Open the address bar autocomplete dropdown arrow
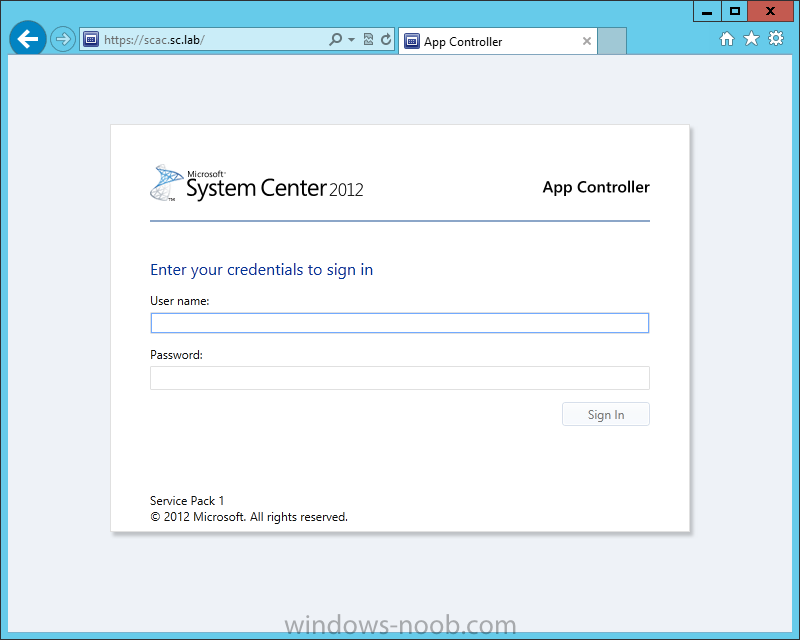Image resolution: width=800 pixels, height=640 pixels. (x=352, y=39)
